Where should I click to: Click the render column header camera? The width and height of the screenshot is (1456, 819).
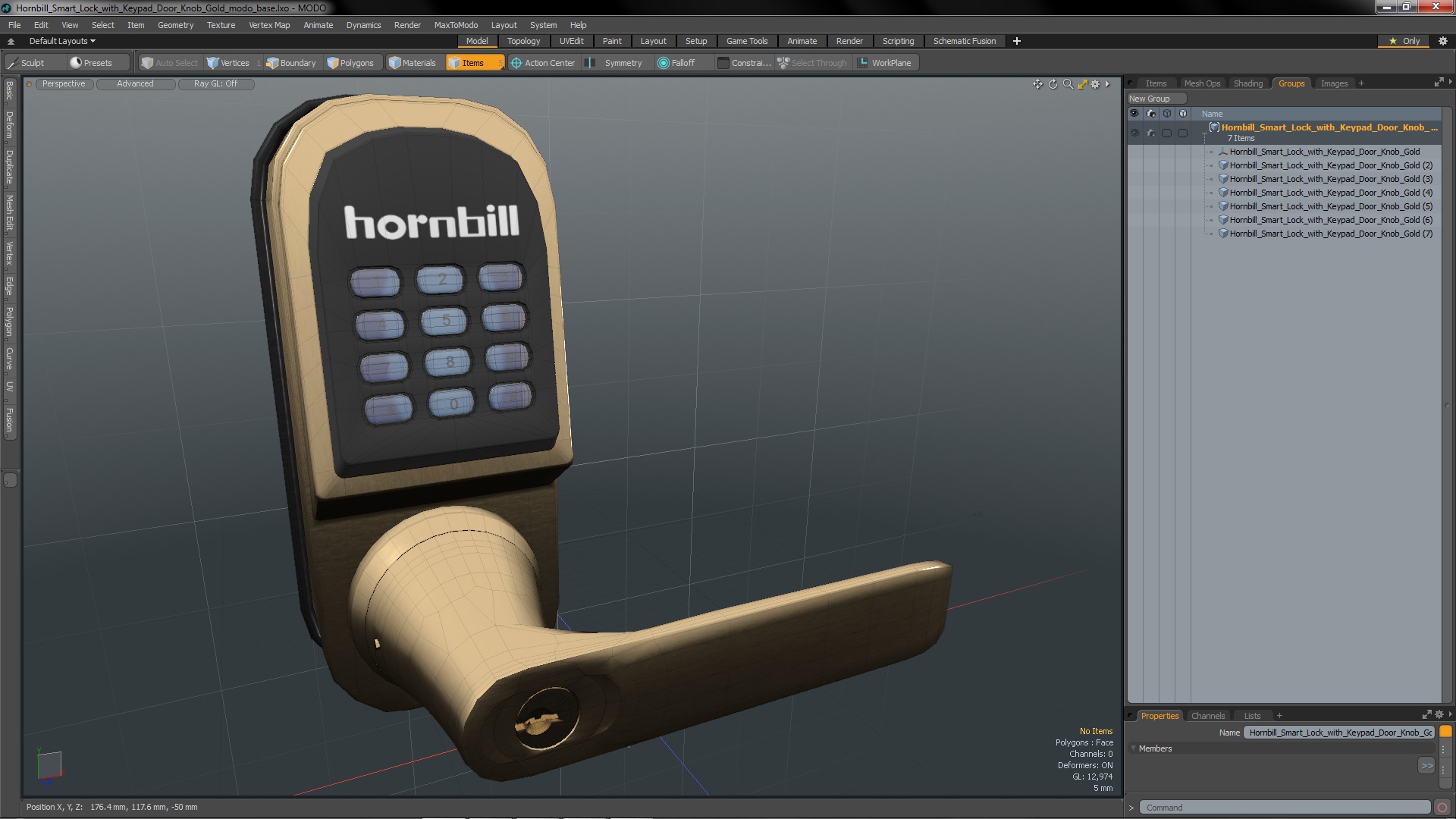pyautogui.click(x=1151, y=114)
